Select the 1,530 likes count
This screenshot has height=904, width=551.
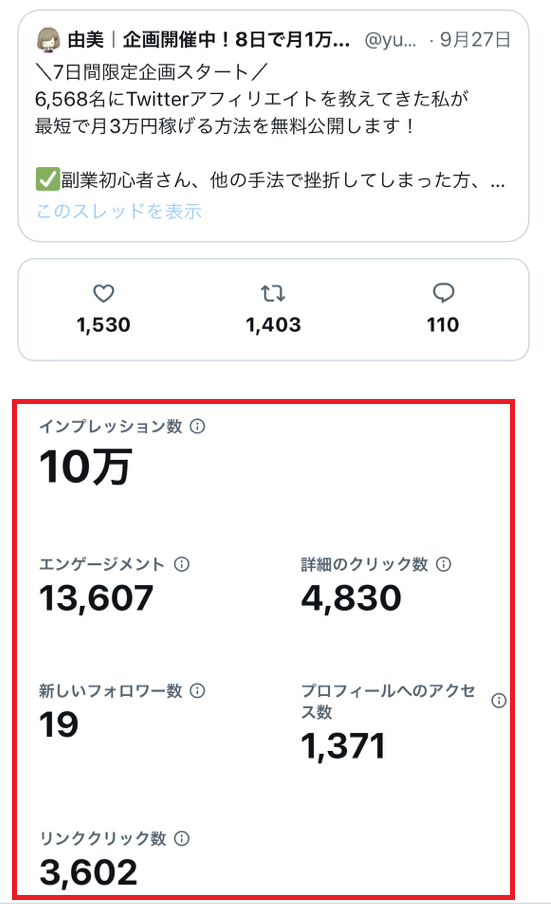point(104,325)
